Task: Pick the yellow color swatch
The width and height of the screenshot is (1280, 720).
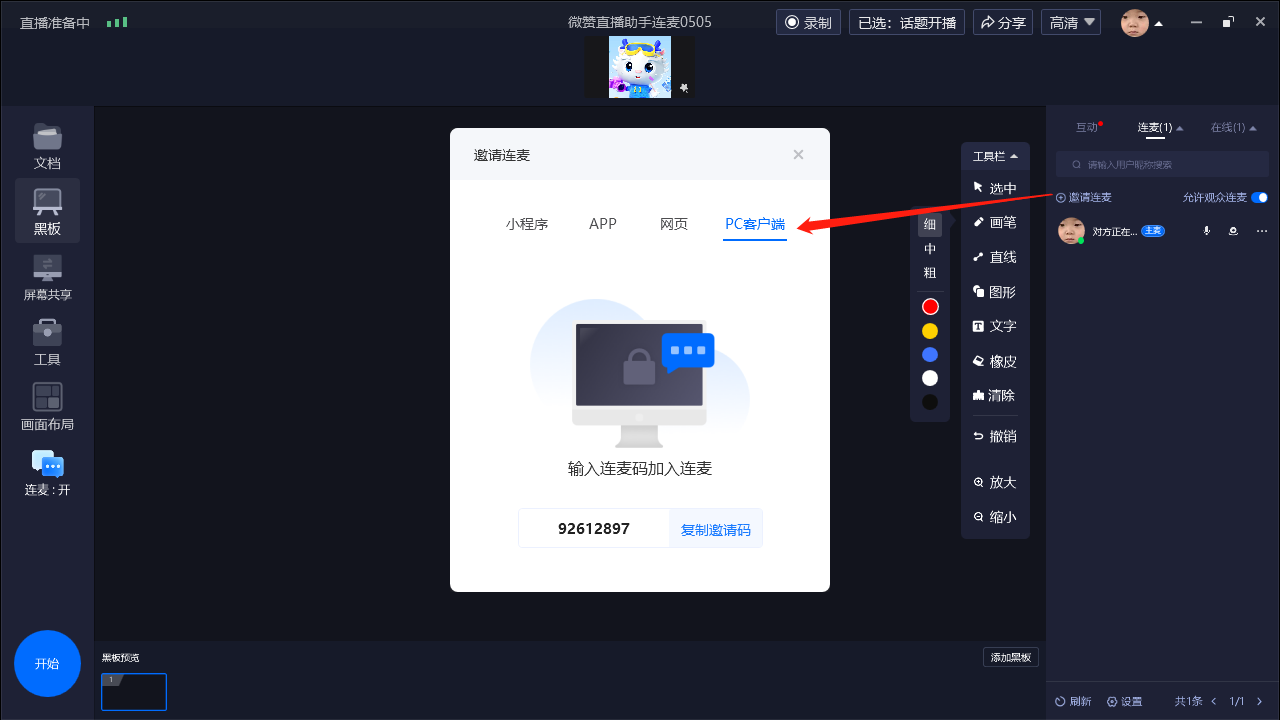Action: tap(930, 331)
